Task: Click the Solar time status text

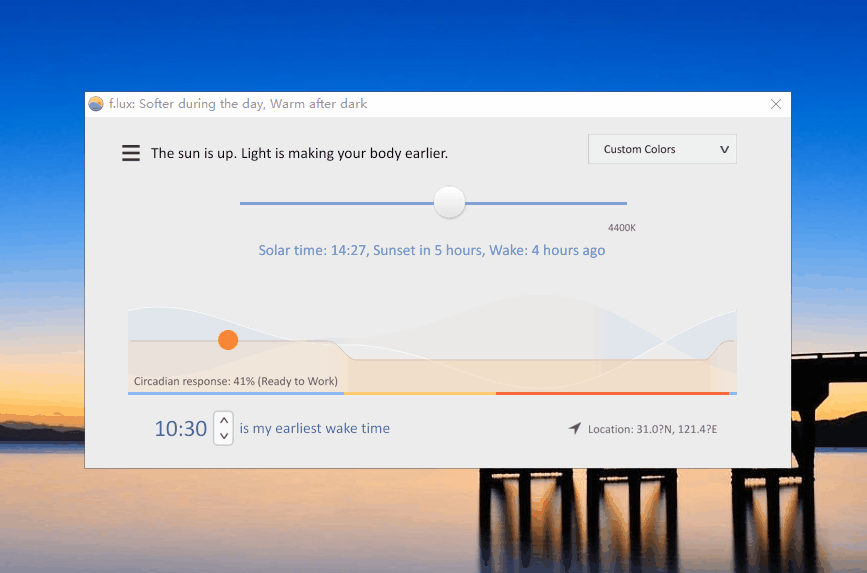Action: pyautogui.click(x=432, y=251)
